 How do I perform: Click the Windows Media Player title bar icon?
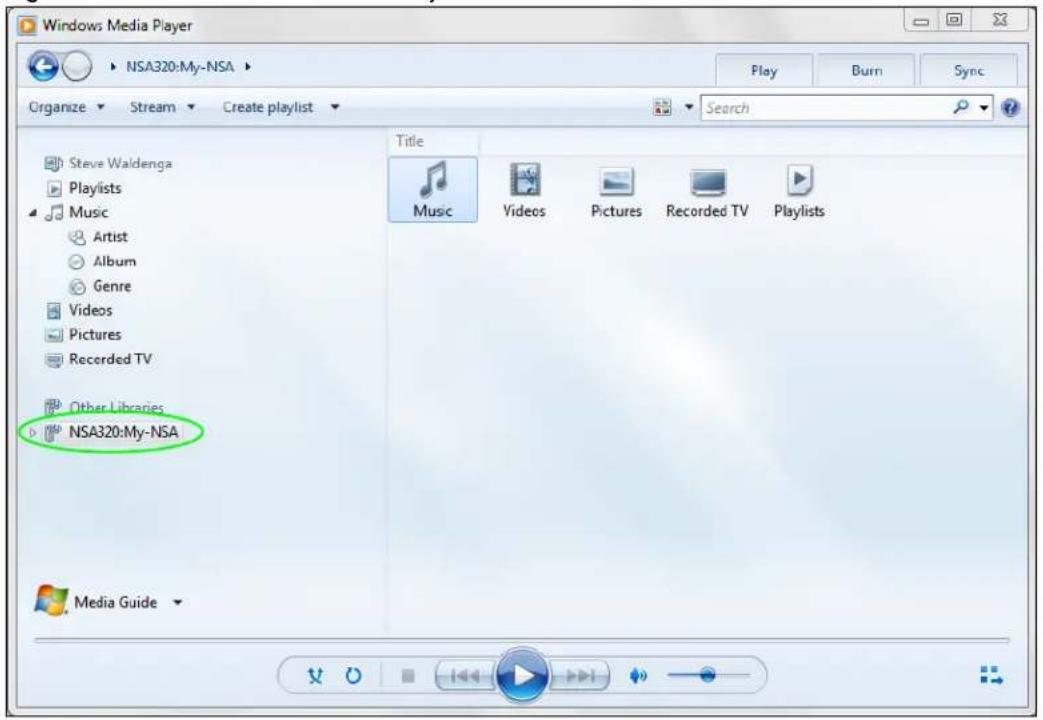28,26
